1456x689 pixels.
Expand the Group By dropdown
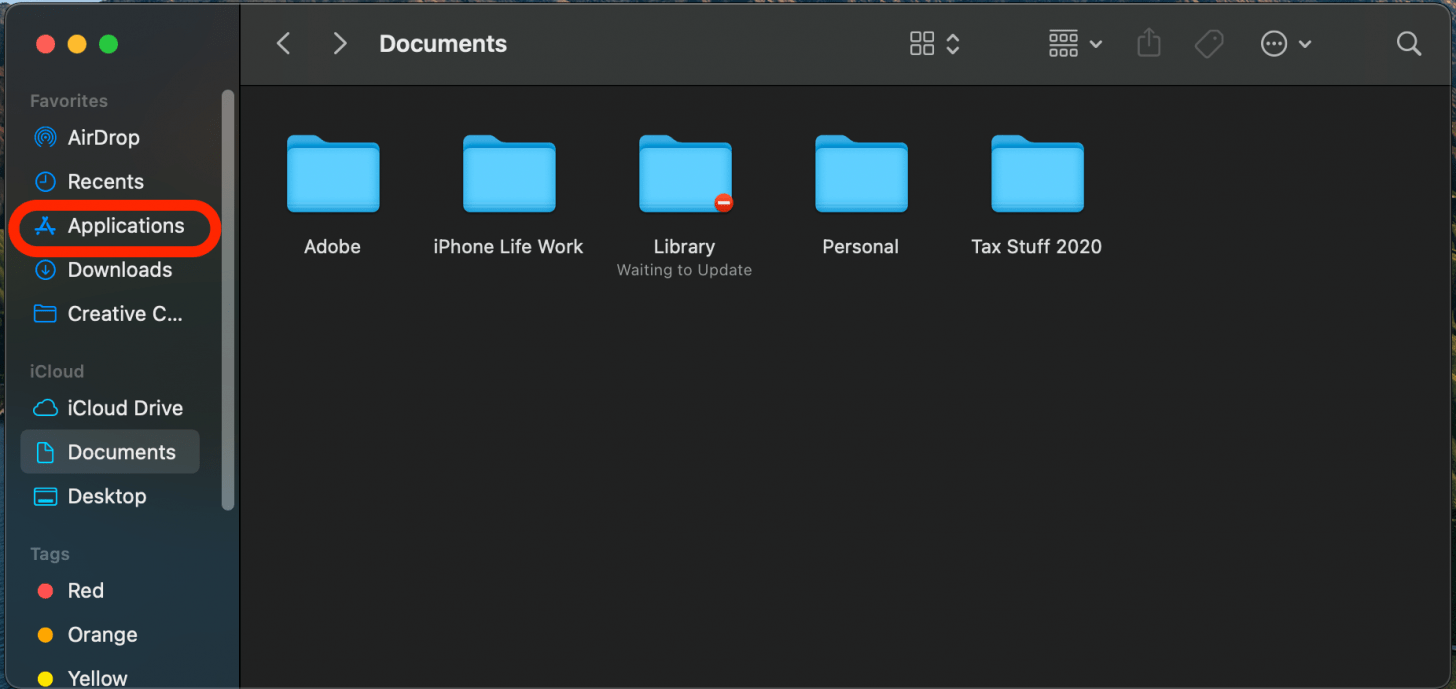coord(1076,43)
